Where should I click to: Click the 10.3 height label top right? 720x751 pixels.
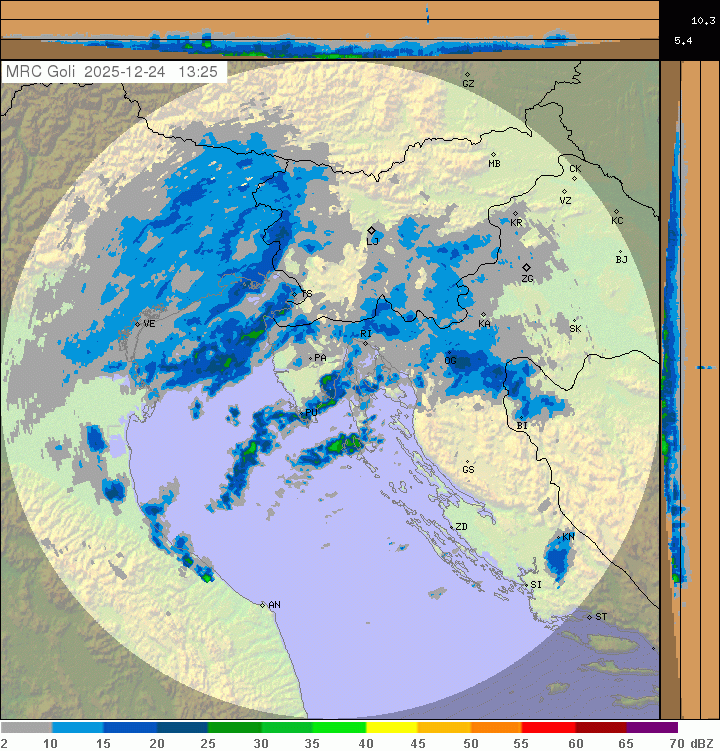tap(702, 20)
